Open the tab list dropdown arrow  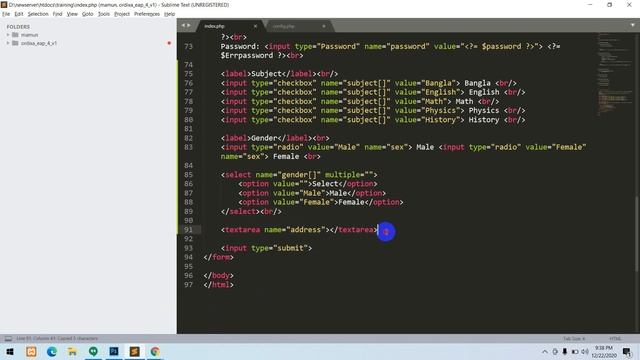pyautogui.click(x=632, y=25)
